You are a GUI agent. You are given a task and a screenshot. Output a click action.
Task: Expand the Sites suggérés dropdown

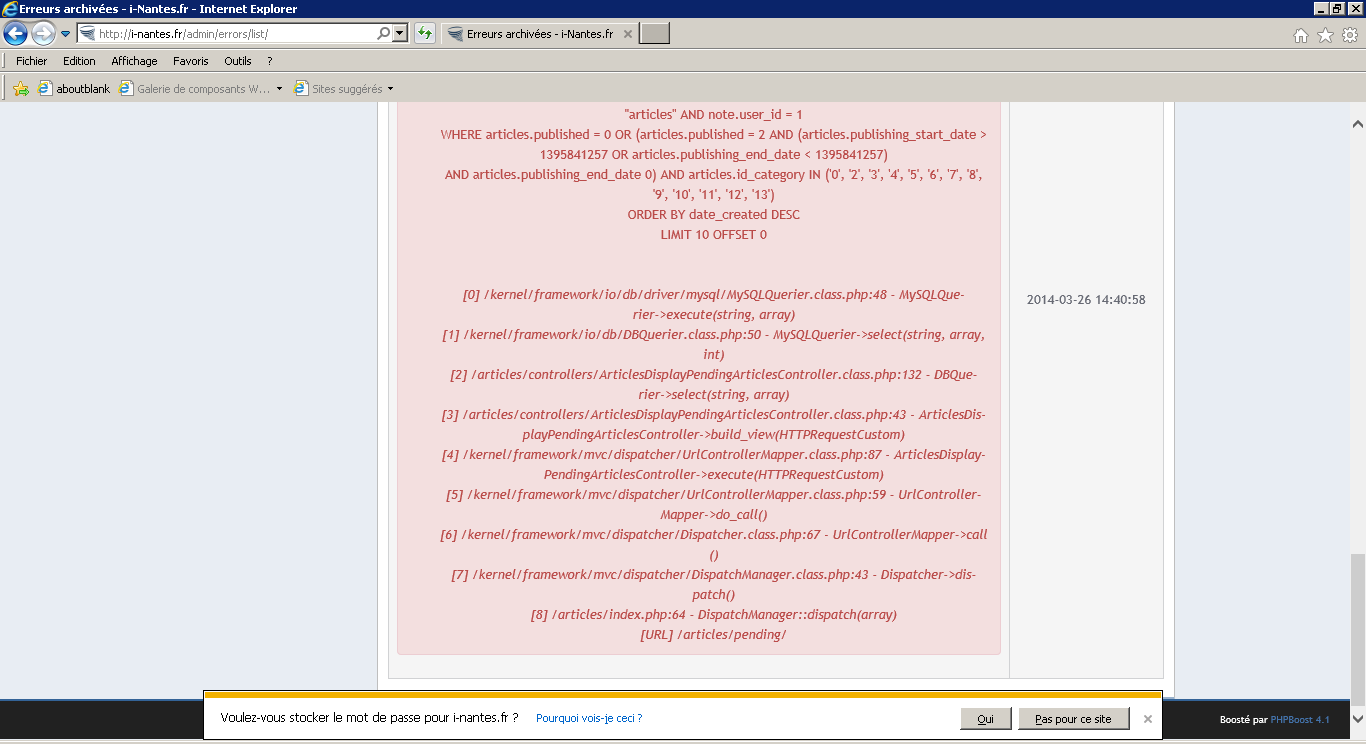tap(390, 89)
